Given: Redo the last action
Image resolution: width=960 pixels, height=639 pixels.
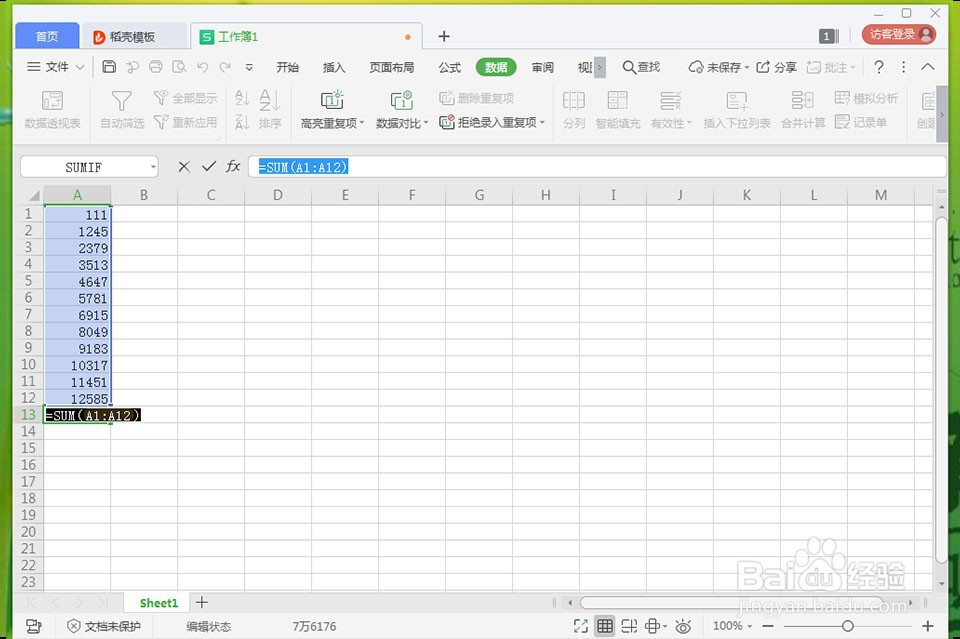Looking at the screenshot, I should click(x=225, y=67).
